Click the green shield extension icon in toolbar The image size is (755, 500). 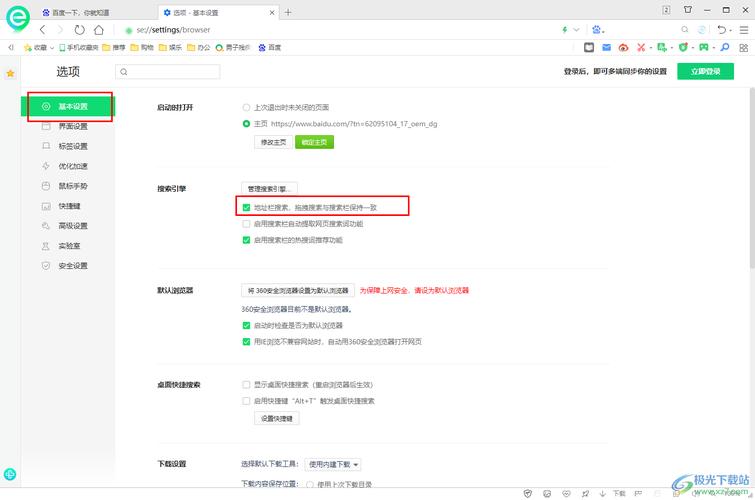tap(683, 47)
